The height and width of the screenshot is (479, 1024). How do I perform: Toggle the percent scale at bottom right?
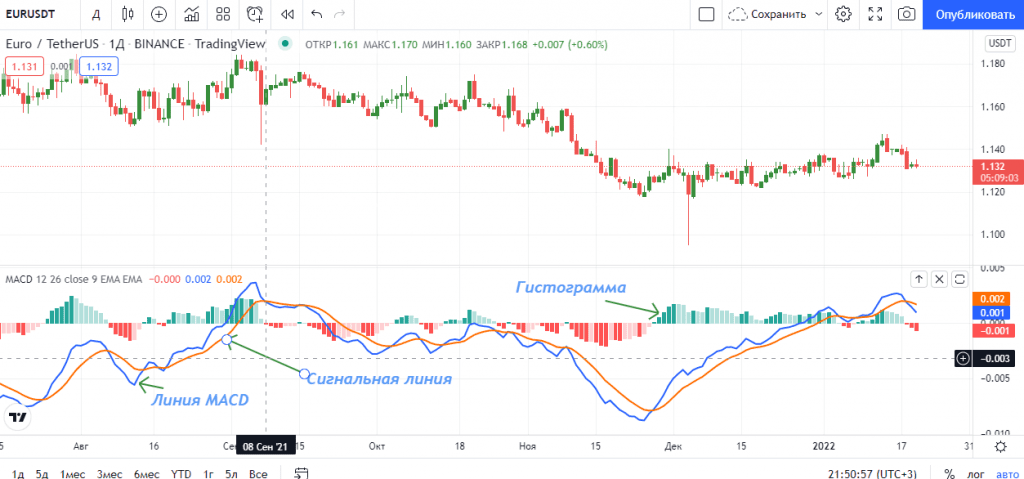pyautogui.click(x=949, y=473)
